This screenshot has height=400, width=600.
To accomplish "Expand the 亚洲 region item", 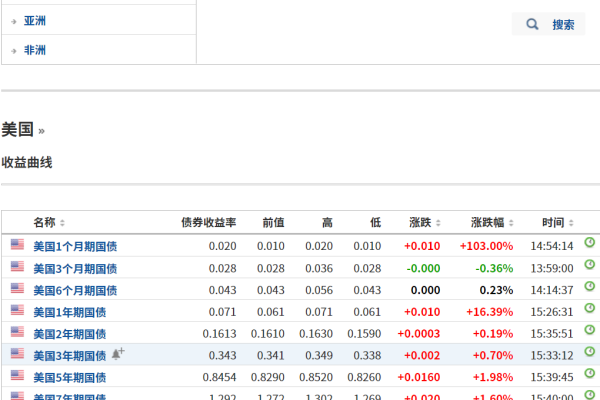I will click(34, 20).
